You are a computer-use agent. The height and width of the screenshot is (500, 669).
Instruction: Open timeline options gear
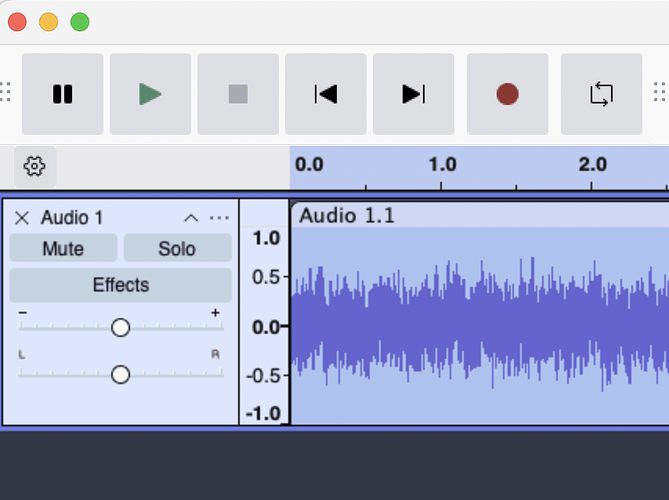tap(35, 166)
